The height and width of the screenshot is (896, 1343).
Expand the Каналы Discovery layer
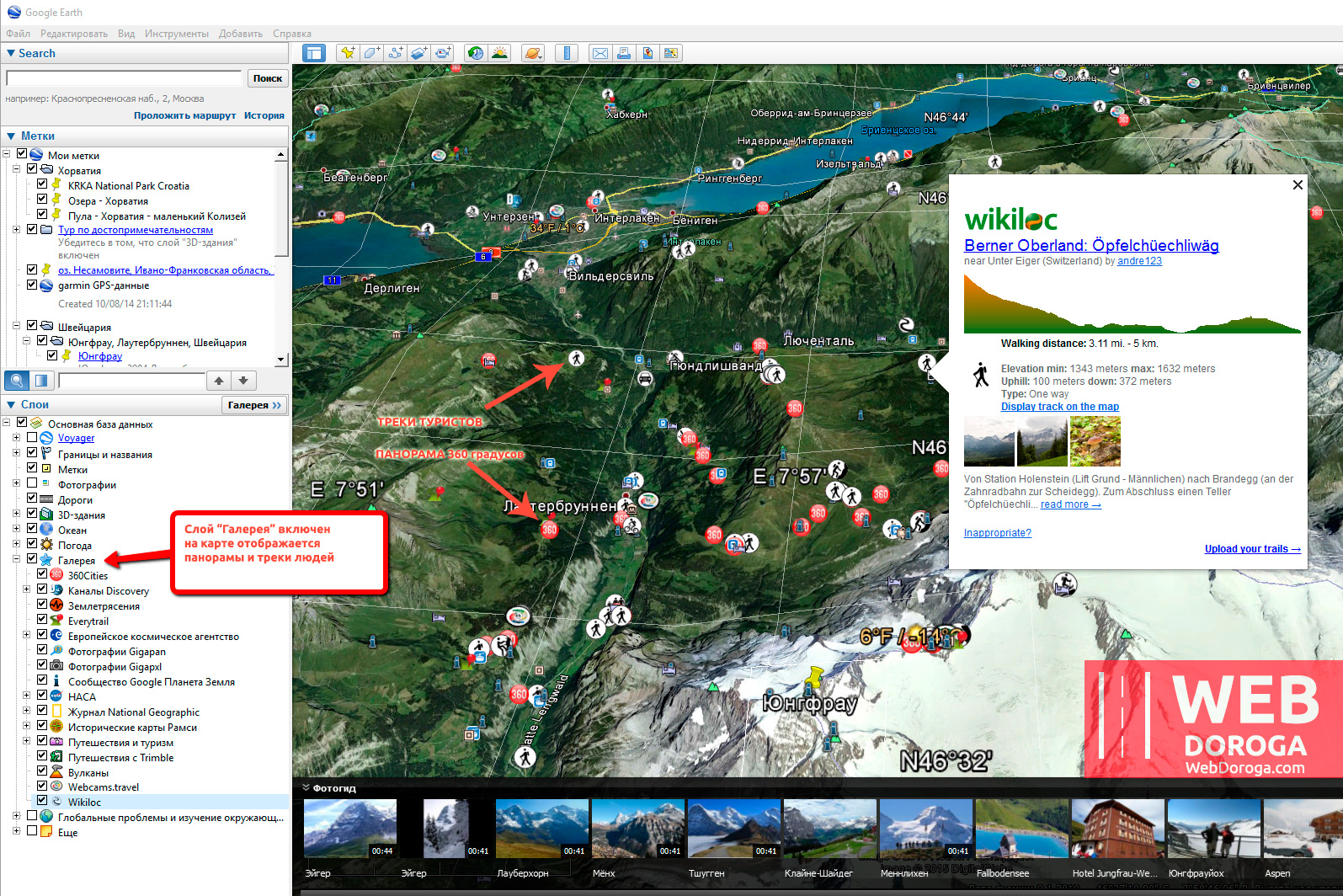point(26,589)
